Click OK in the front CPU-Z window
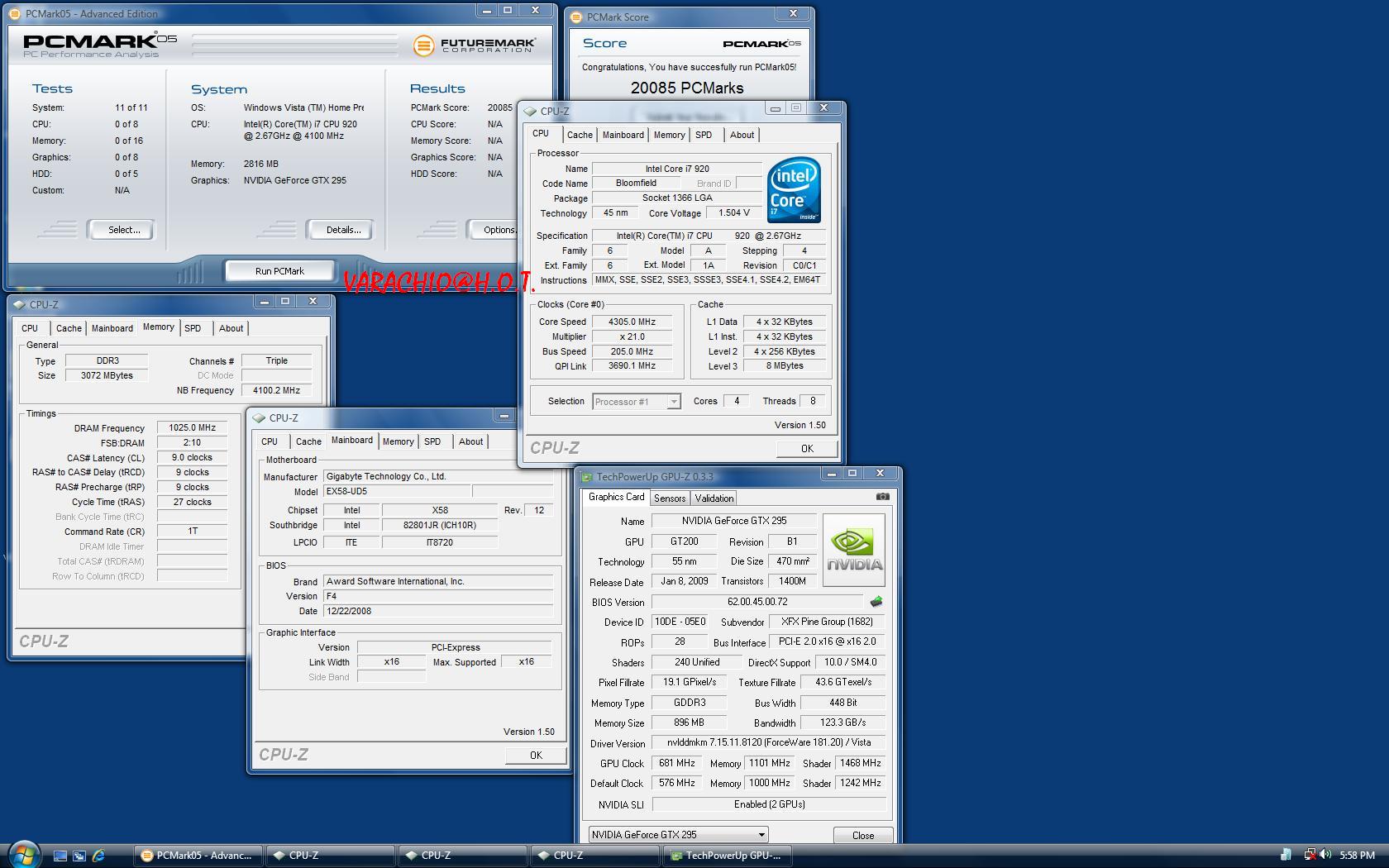This screenshot has height=868, width=1389. pos(807,449)
